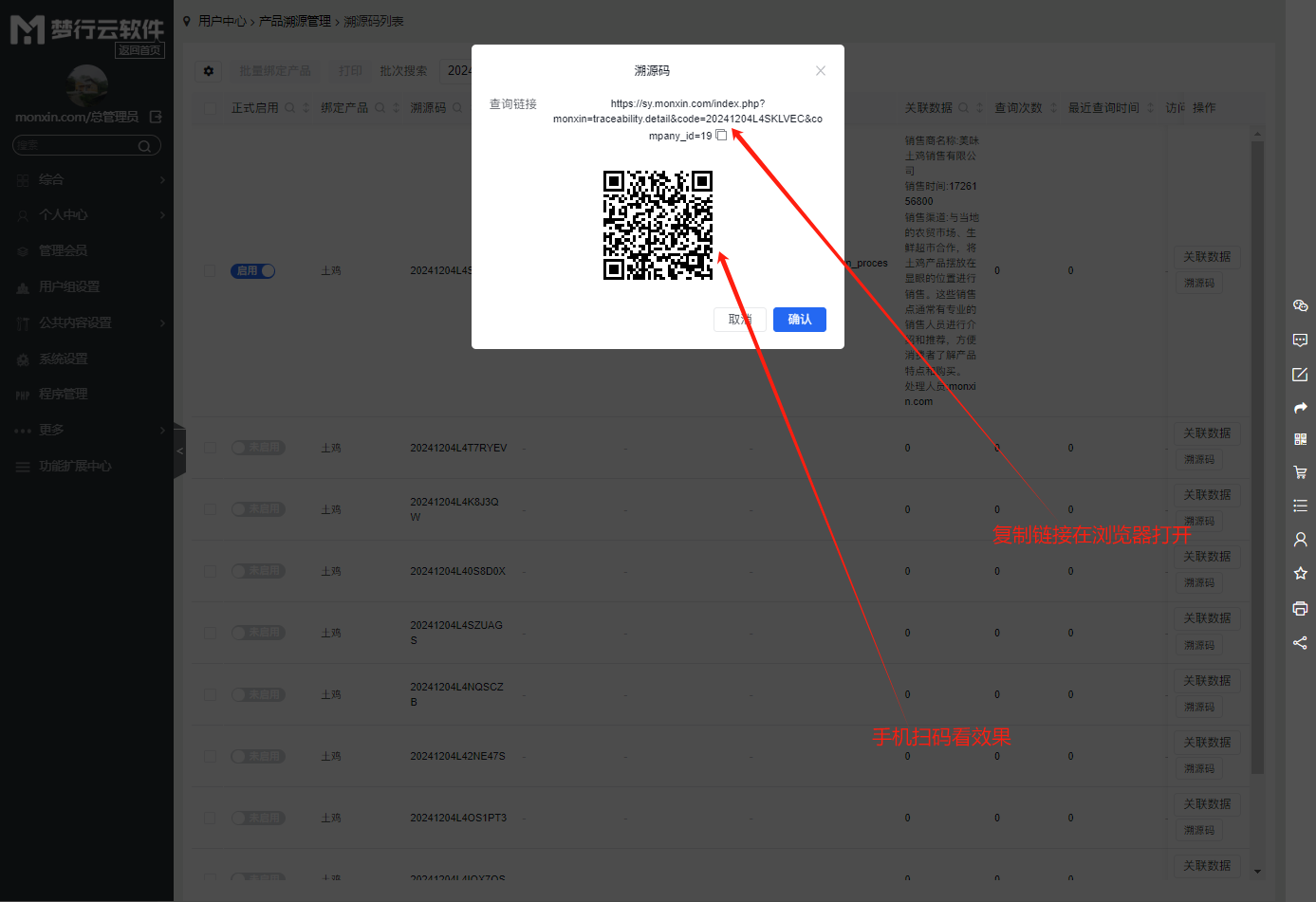Image resolution: width=1316 pixels, height=902 pixels.
Task: Click the 打印 toolbar button
Action: [350, 71]
